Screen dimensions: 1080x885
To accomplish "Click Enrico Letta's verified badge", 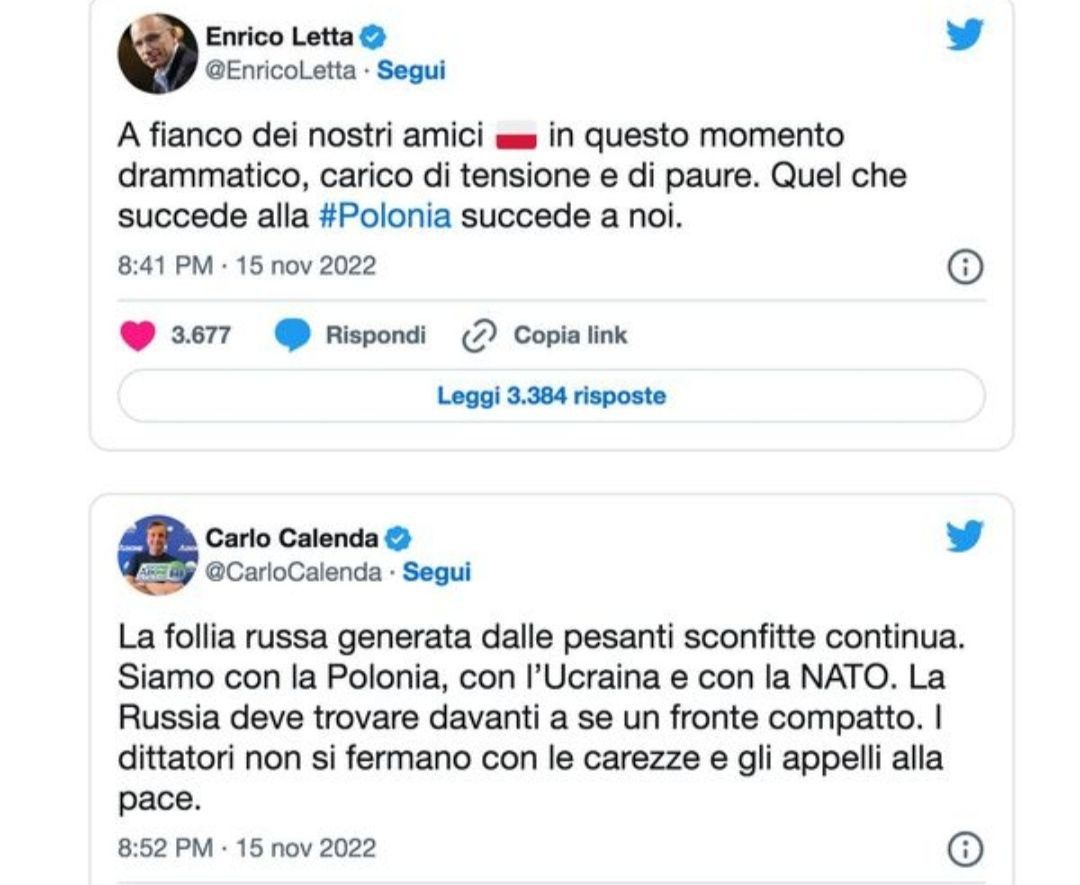I will pyautogui.click(x=373, y=37).
